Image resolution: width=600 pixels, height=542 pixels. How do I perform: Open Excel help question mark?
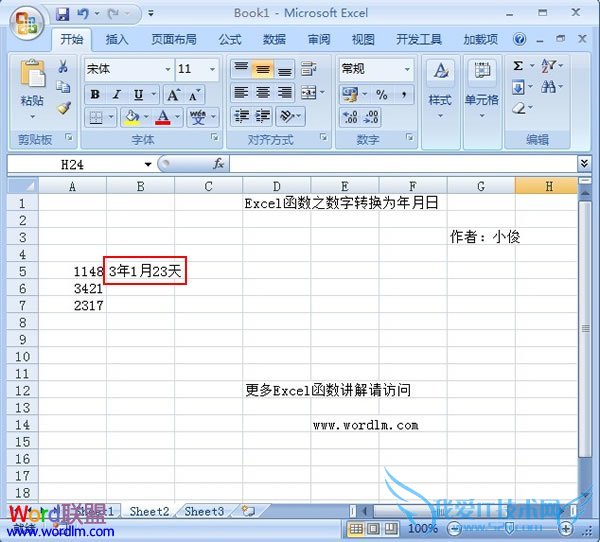[x=519, y=39]
